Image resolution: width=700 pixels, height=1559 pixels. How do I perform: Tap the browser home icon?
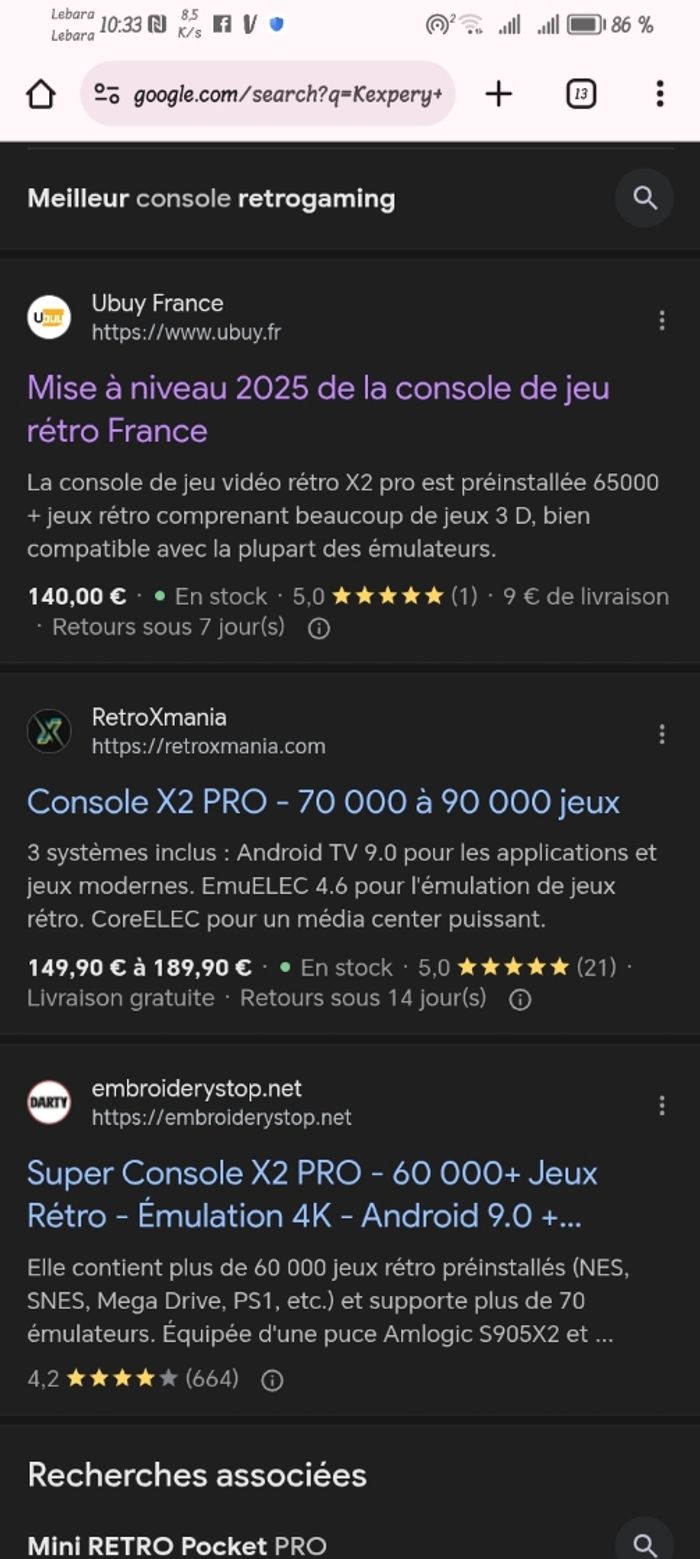pyautogui.click(x=40, y=94)
